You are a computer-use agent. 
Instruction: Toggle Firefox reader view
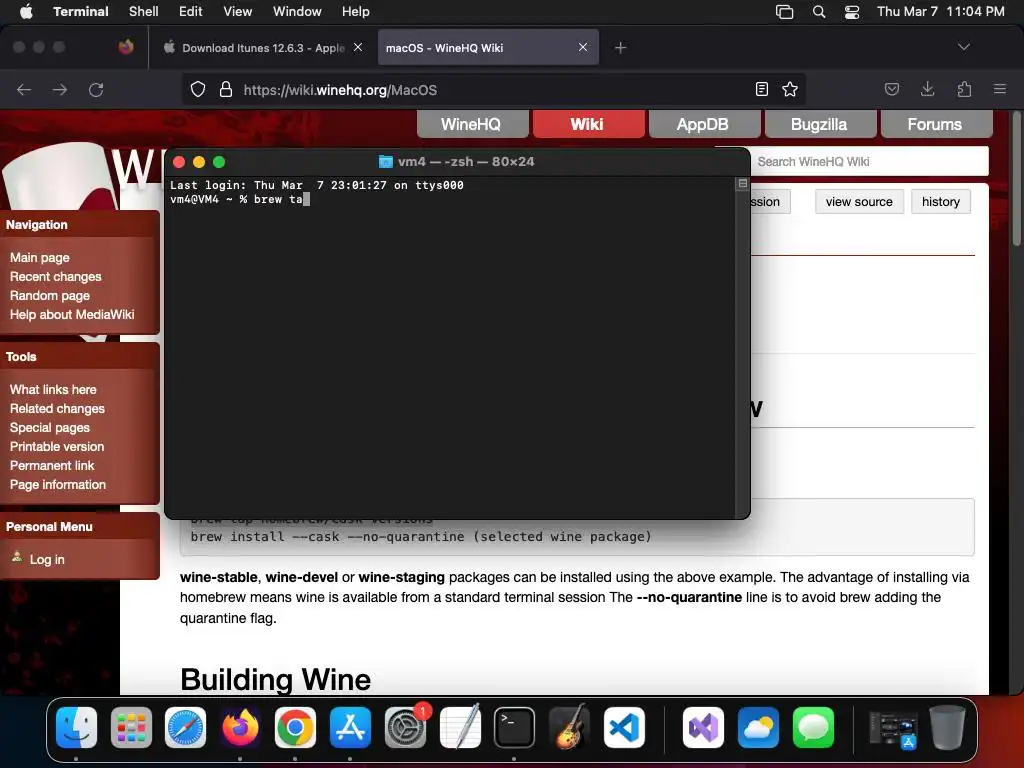coord(761,89)
